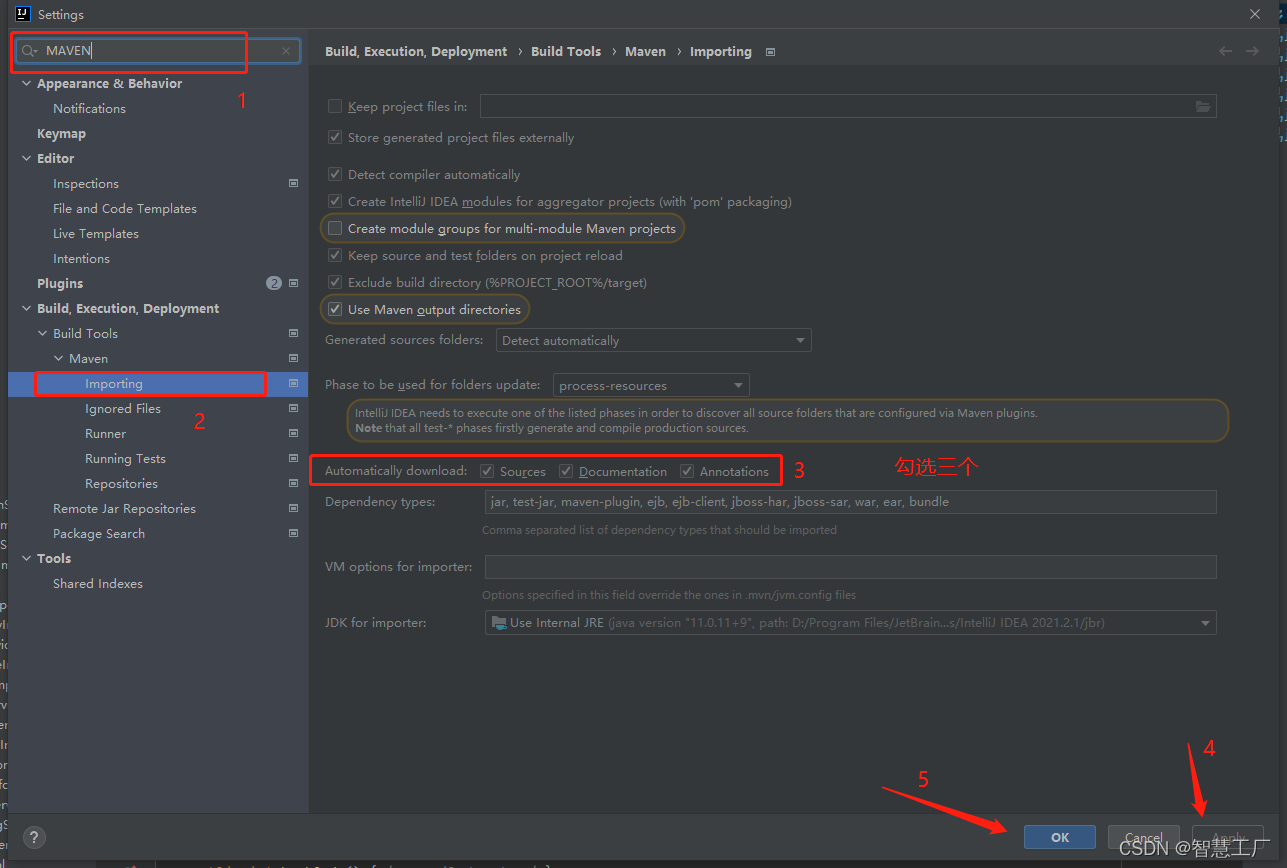This screenshot has width=1287, height=868.
Task: Clear the MAVEN search text with X icon
Action: pyautogui.click(x=285, y=50)
